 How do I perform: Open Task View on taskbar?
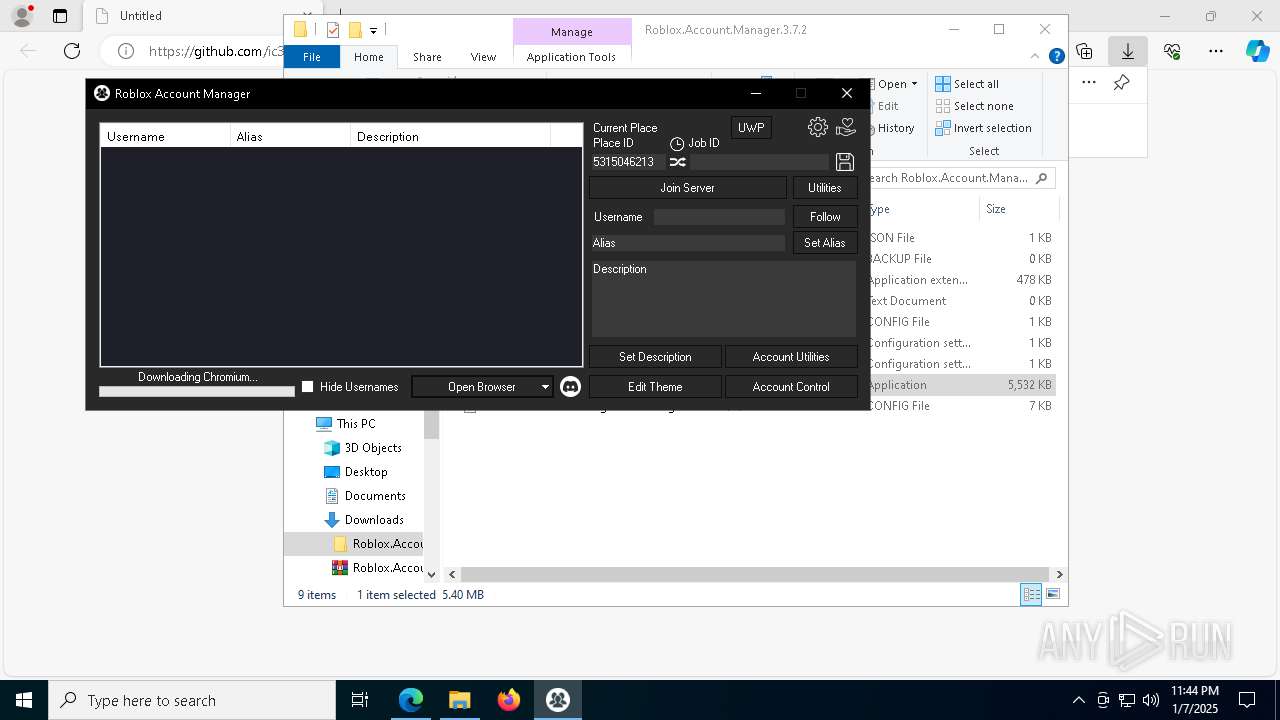[360, 700]
